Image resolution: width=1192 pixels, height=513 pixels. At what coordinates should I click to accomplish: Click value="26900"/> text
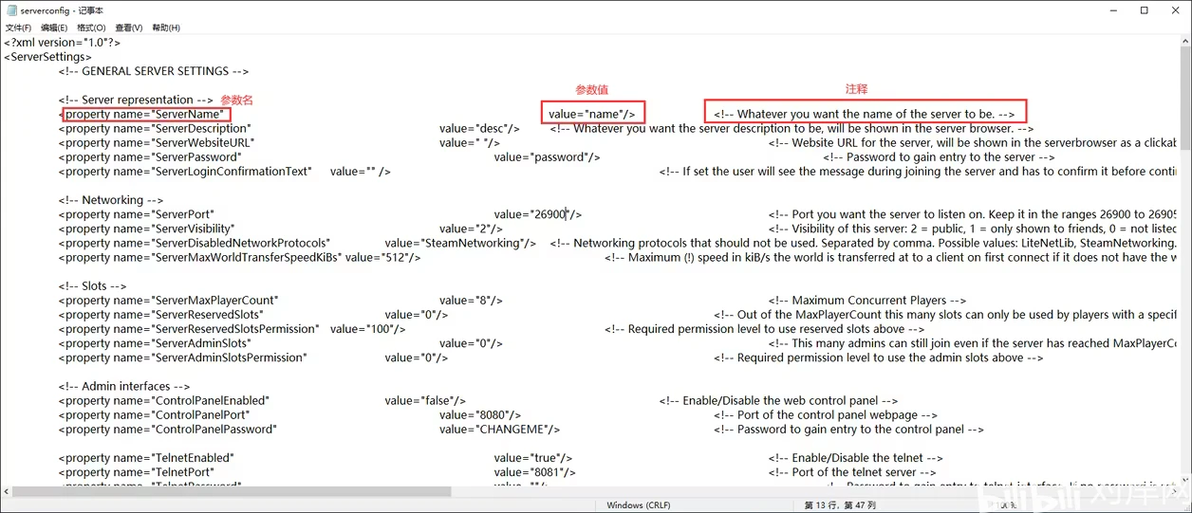tap(538, 214)
